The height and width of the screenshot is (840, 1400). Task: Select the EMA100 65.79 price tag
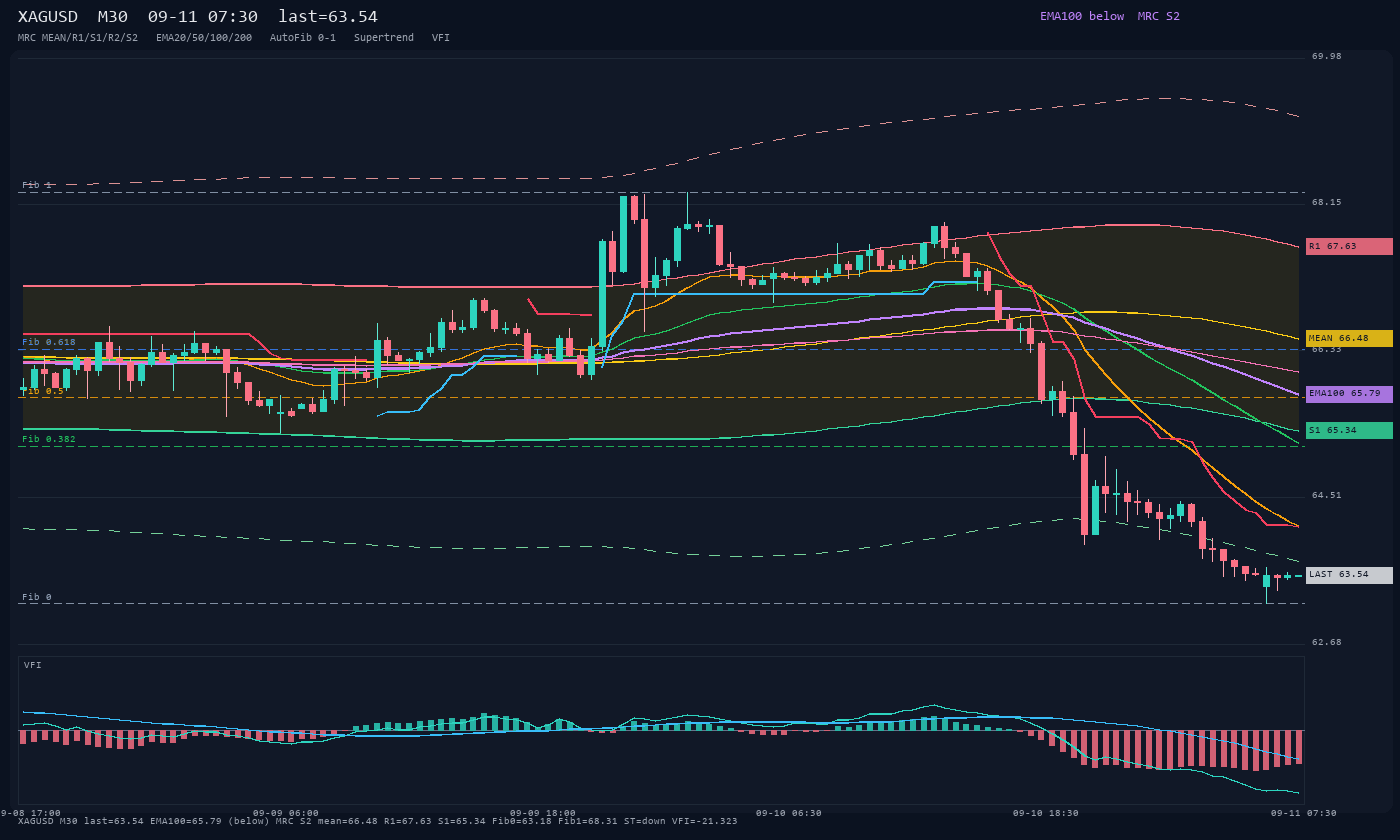pyautogui.click(x=1349, y=394)
